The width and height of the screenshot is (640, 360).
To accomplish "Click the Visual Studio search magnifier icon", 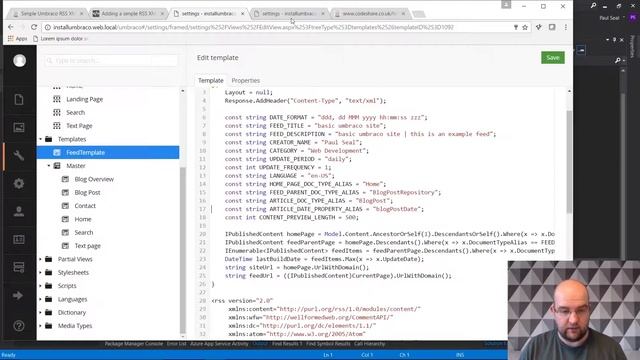I will click(x=593, y=5).
